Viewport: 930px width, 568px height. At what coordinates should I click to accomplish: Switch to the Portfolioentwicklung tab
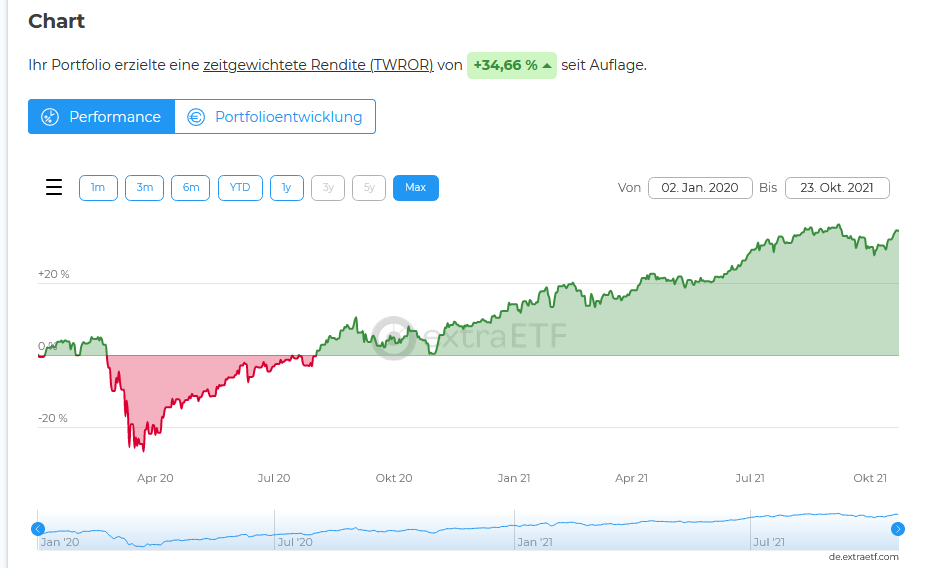tap(275, 117)
